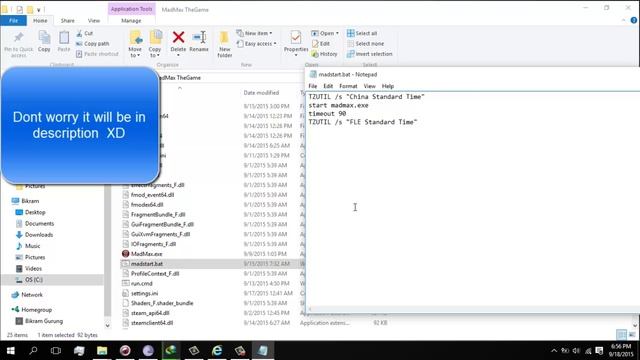Screen dimensions: 640x360
Task: Open Music in navigation pane
Action: tap(32, 246)
